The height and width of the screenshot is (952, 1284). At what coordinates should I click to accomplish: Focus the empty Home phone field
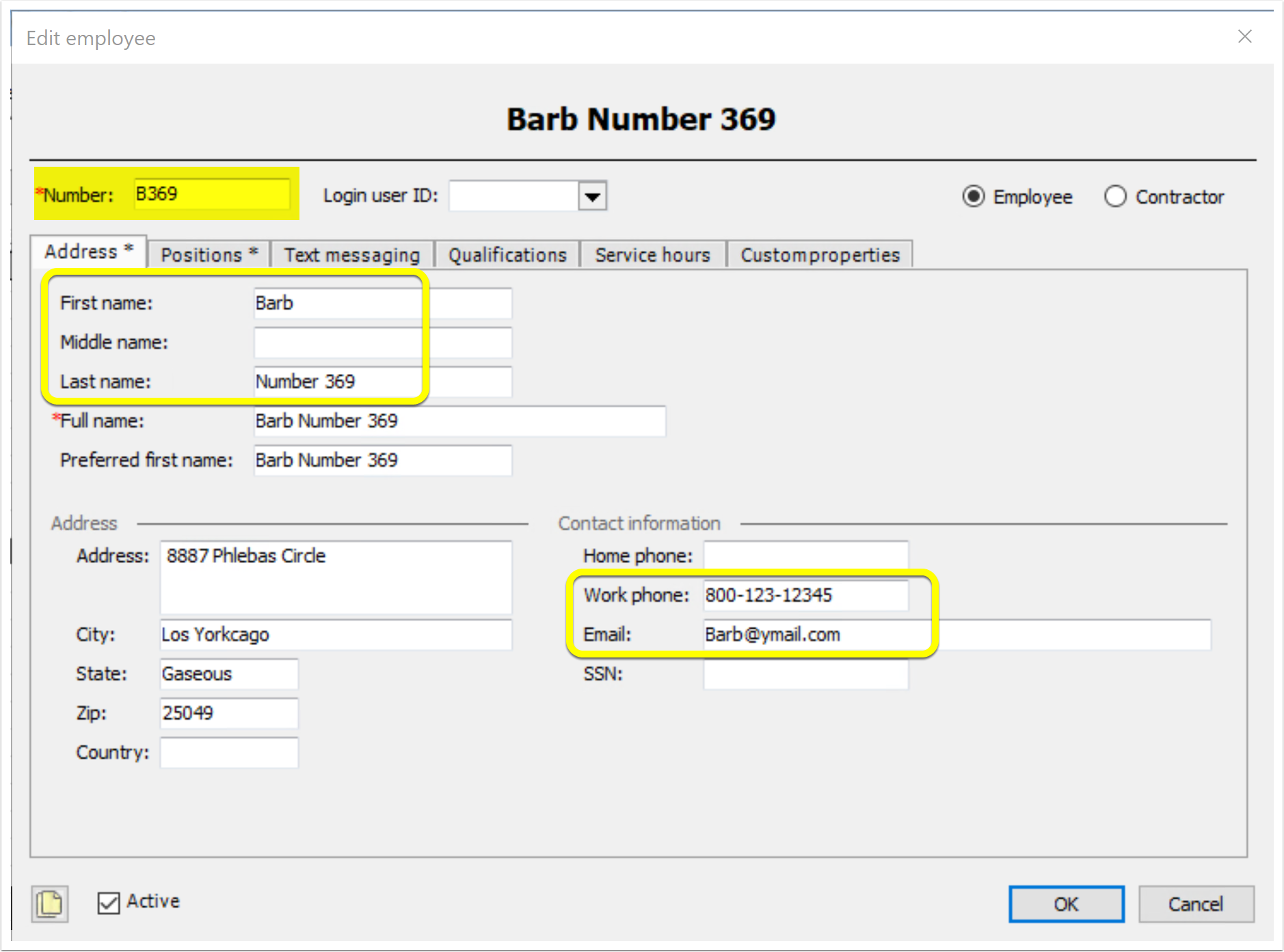click(x=806, y=555)
